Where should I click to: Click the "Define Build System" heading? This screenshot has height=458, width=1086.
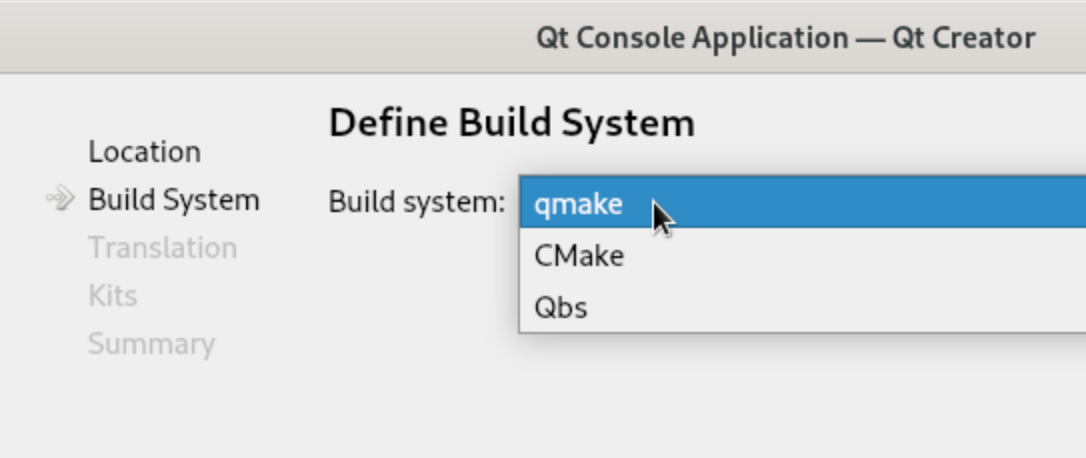coord(511,124)
